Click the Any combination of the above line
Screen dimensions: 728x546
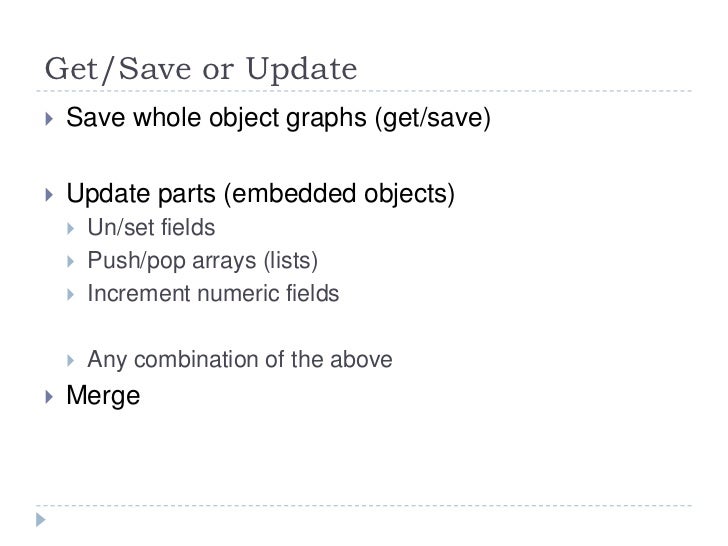[240, 360]
